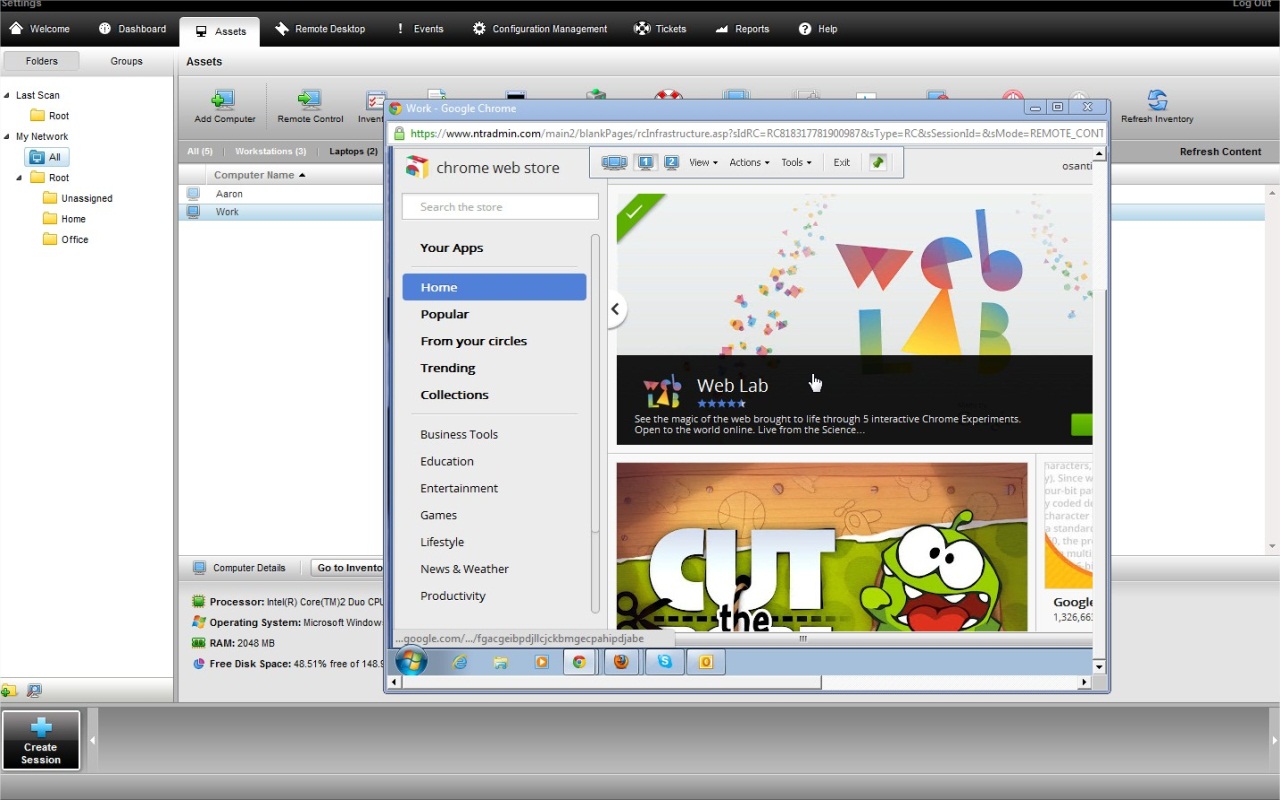Select the Office folder in tree
This screenshot has height=800, width=1280.
(65, 240)
